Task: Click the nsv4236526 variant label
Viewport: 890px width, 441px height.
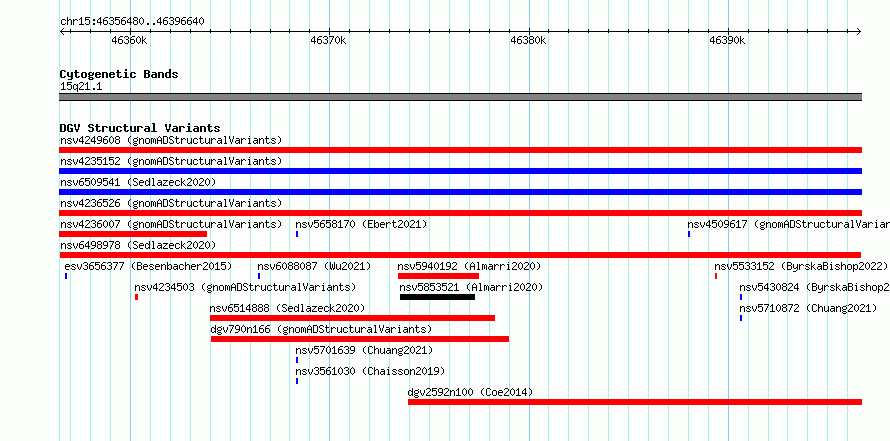Action: pos(171,203)
